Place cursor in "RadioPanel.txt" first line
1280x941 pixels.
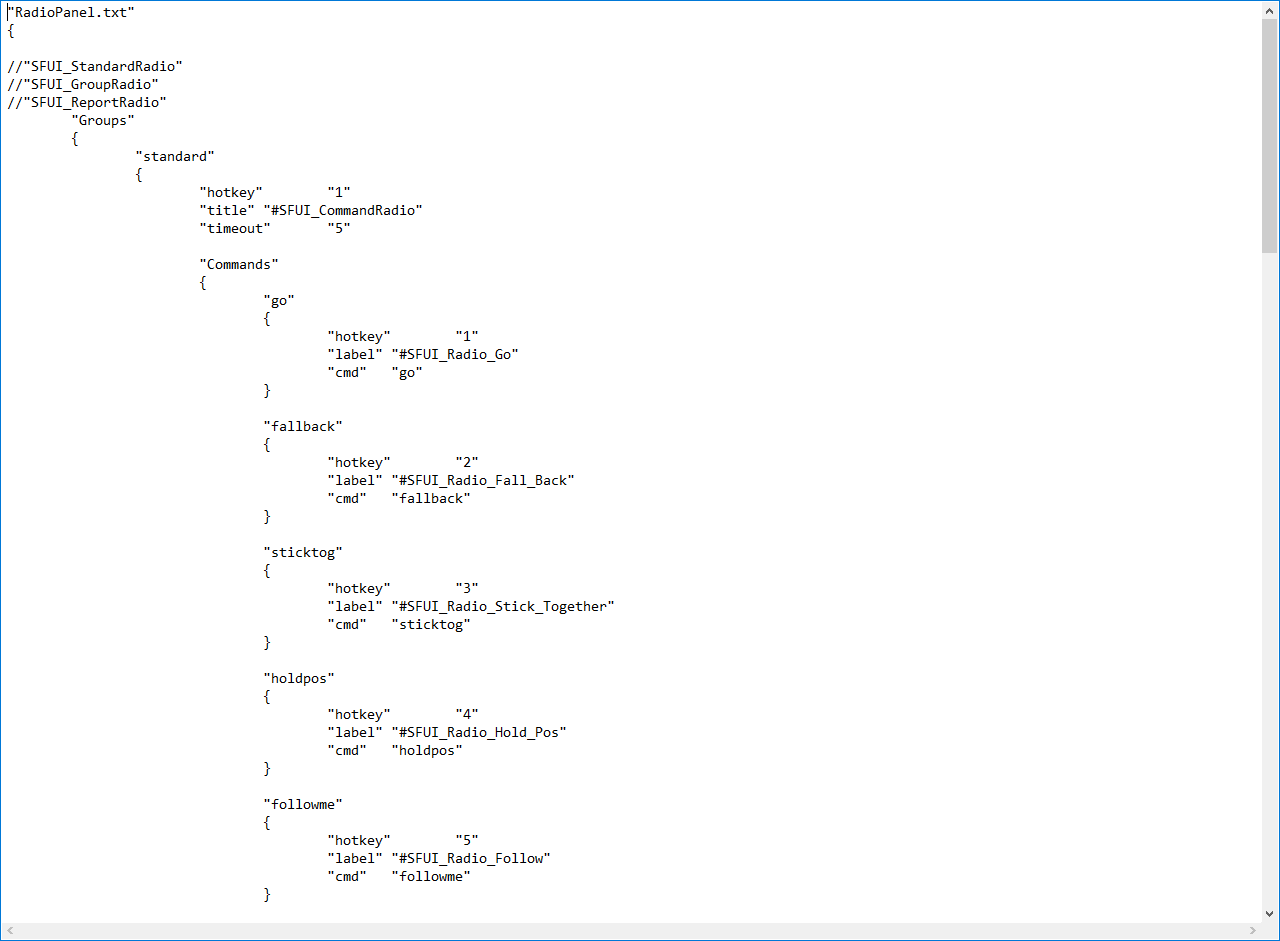coord(71,12)
